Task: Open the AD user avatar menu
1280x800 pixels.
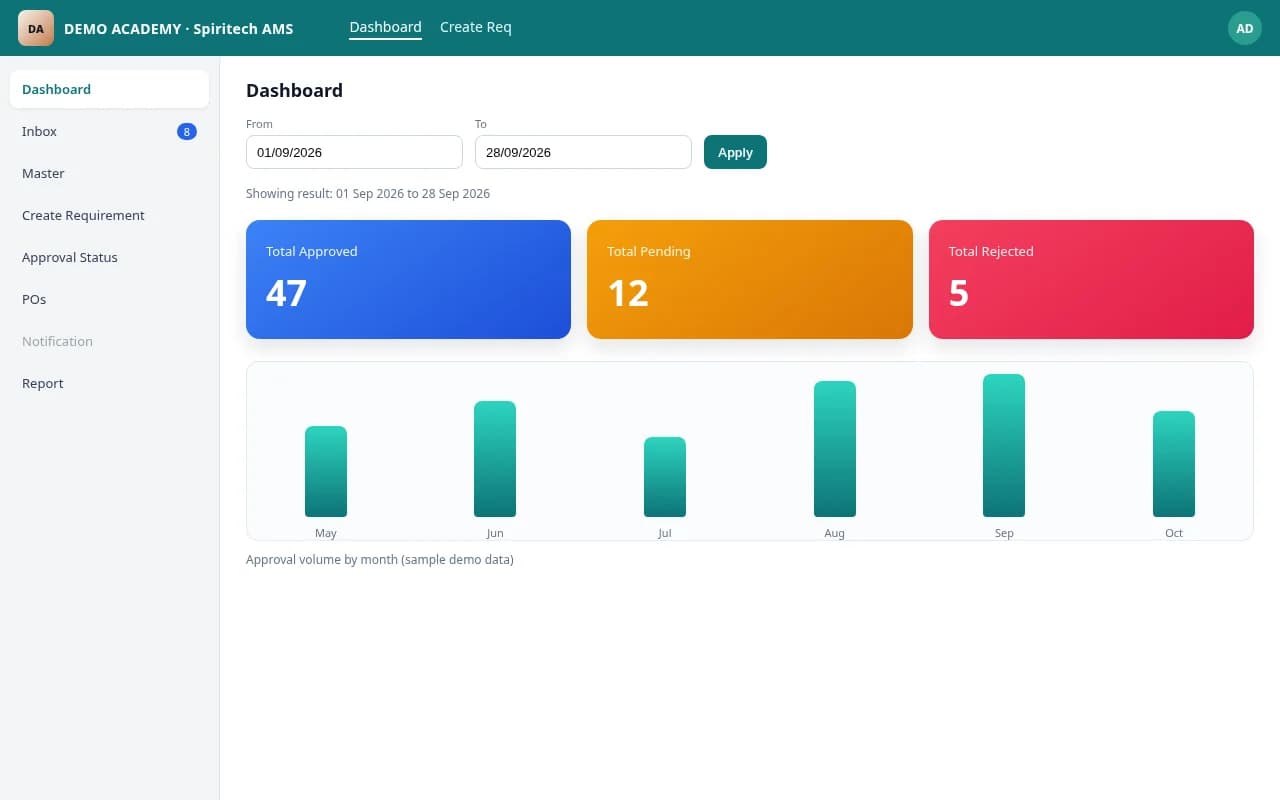Action: coord(1245,28)
